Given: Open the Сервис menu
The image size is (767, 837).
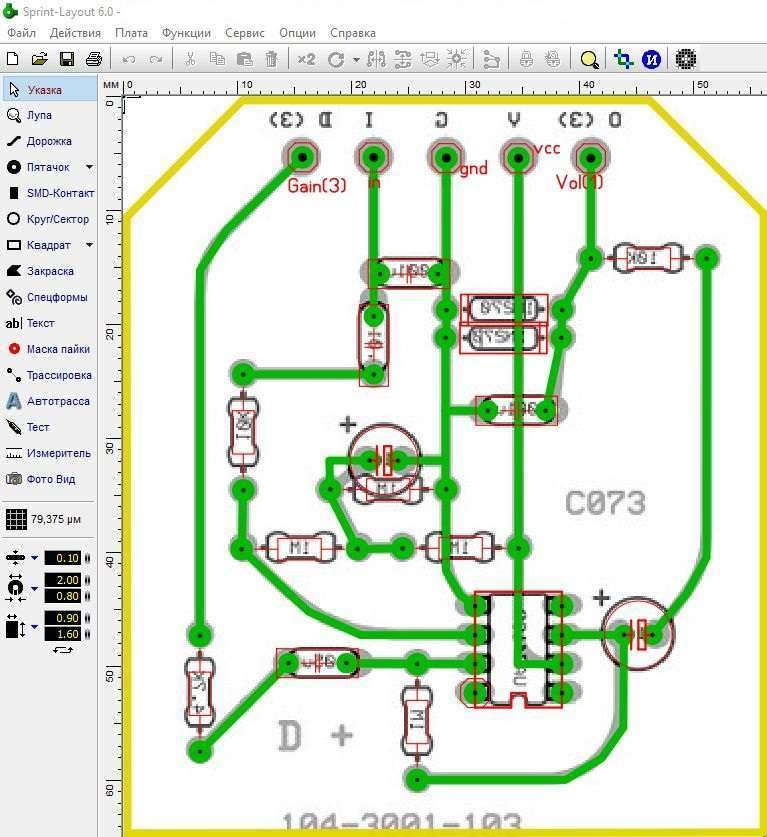Looking at the screenshot, I should 245,33.
